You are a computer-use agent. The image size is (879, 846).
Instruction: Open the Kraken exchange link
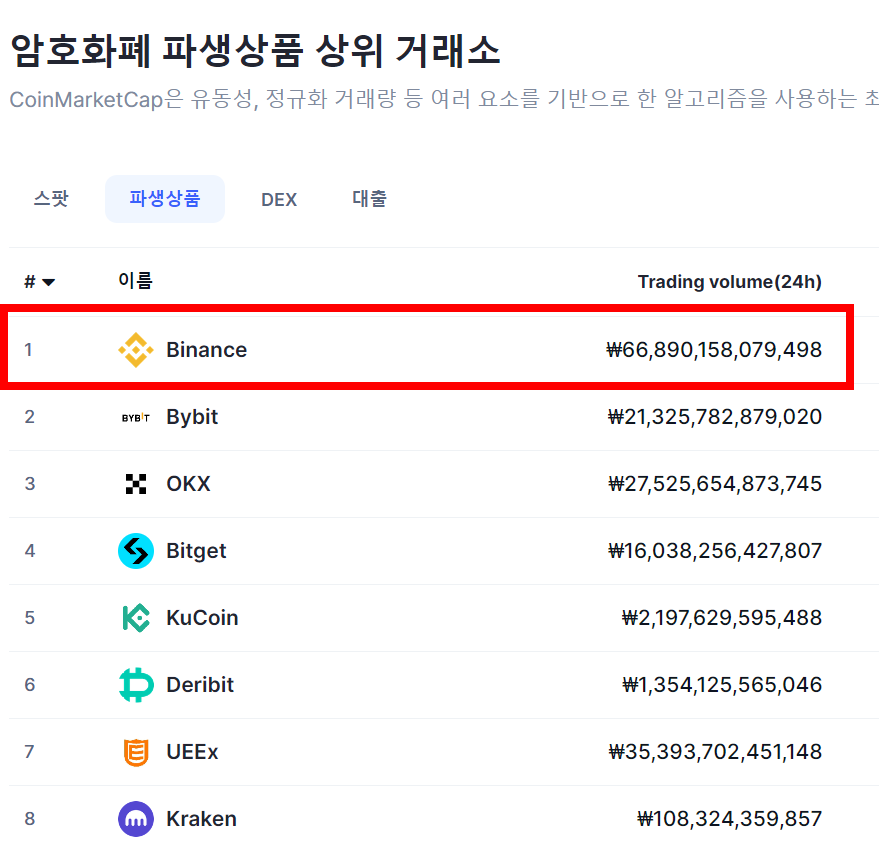201,819
